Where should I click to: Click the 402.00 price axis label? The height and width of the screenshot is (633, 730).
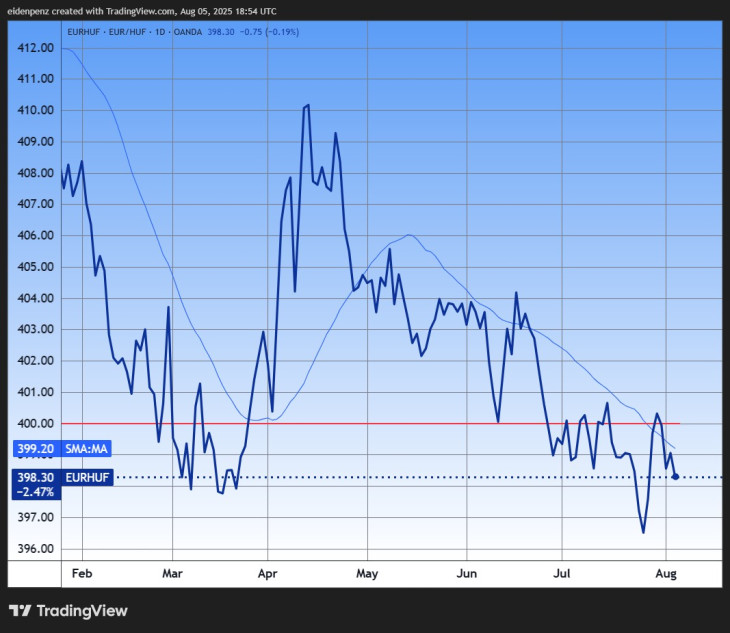click(35, 361)
